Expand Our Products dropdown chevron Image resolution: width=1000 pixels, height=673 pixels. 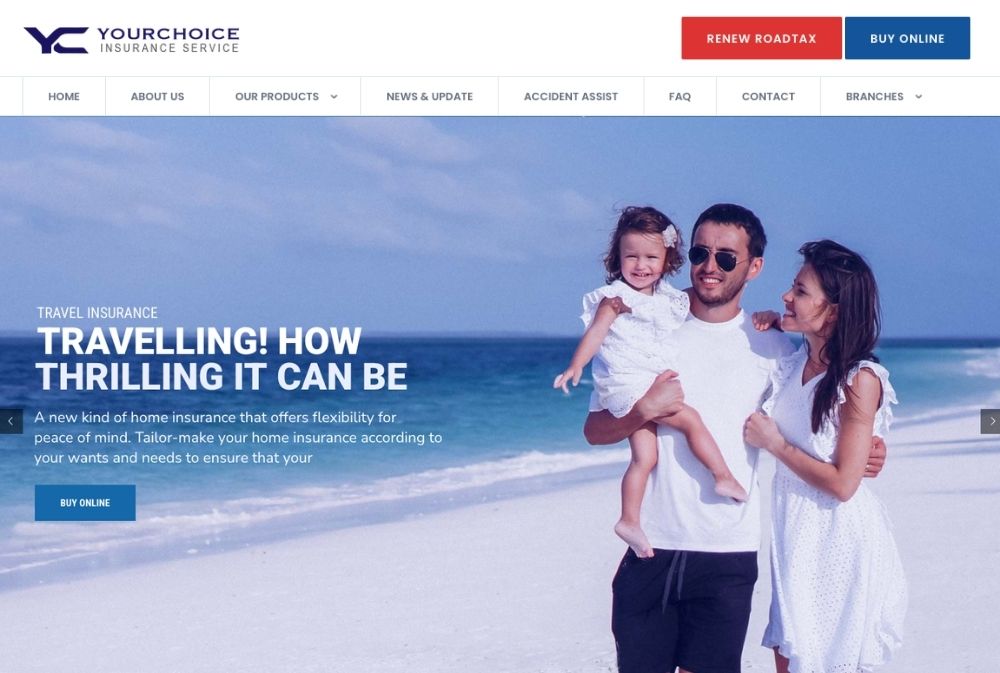(x=334, y=97)
